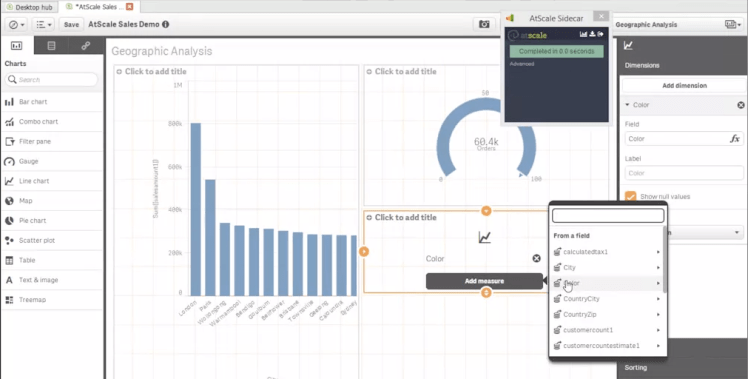This screenshot has width=748, height=379.
Task: Switch to the master items link icon tab
Action: (86, 46)
